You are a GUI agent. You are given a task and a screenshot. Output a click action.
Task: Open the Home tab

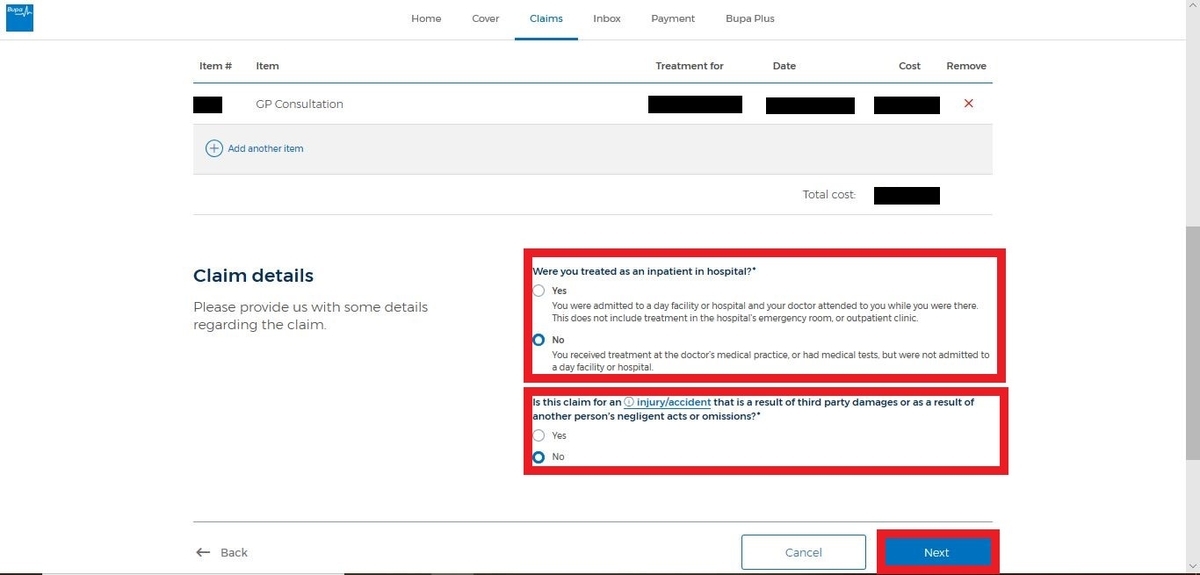[x=426, y=18]
